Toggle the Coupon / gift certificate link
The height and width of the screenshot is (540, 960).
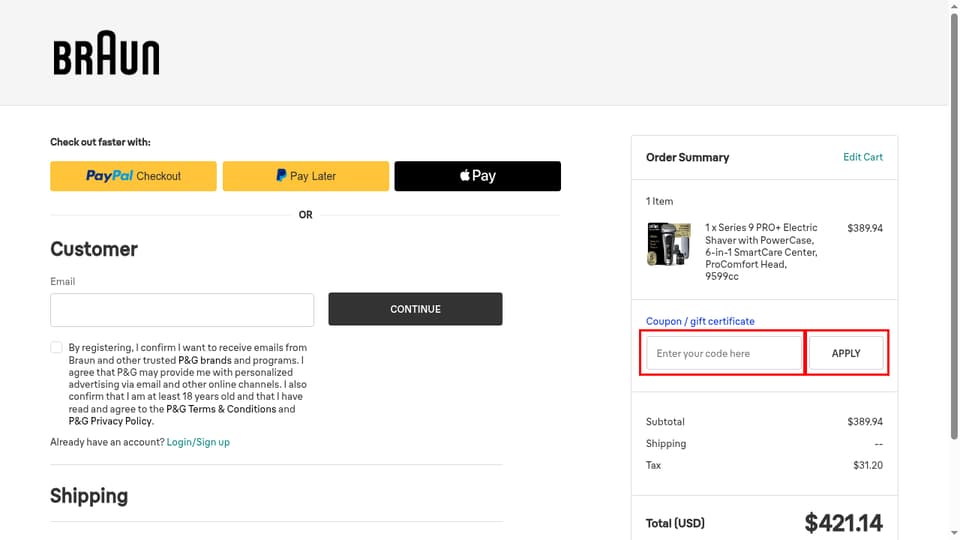700,321
